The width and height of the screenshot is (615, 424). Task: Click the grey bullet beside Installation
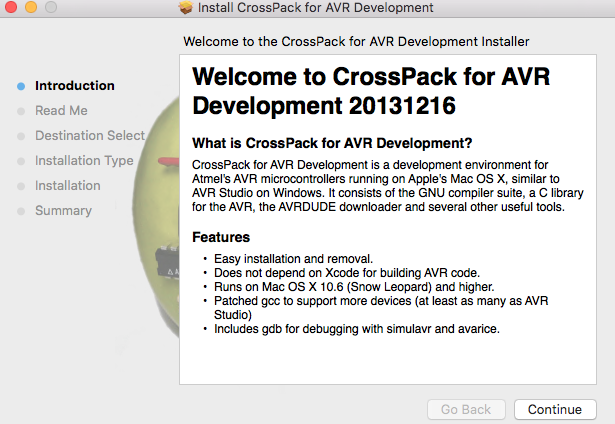(x=21, y=186)
